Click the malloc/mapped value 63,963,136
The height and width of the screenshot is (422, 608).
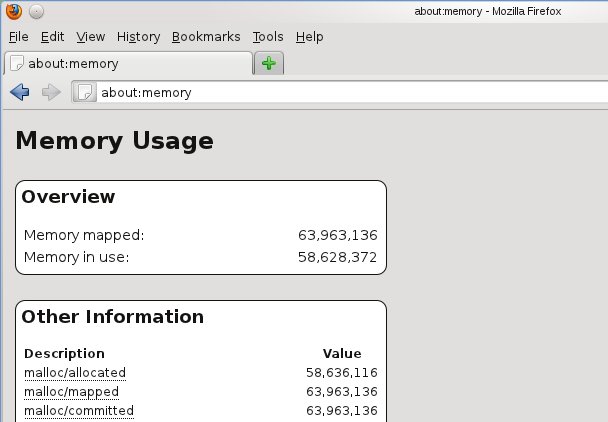point(342,392)
